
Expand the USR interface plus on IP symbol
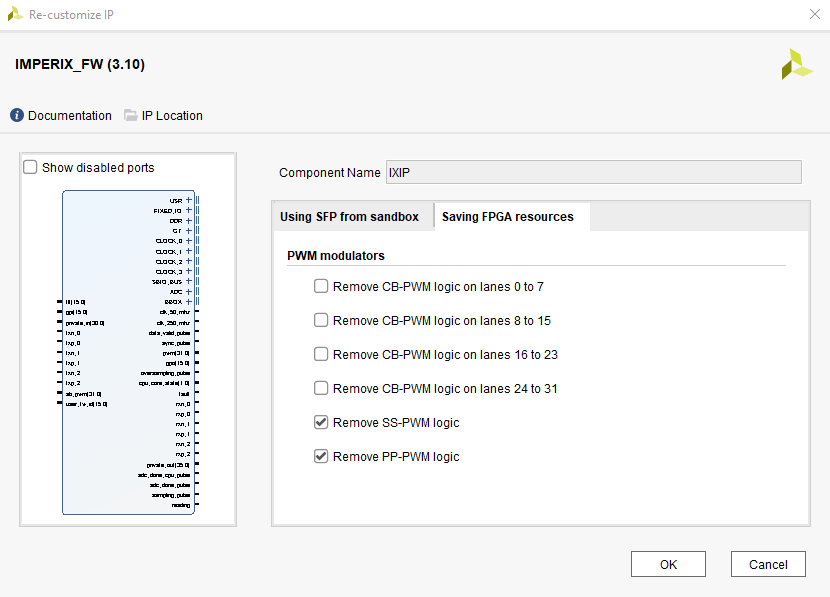pyautogui.click(x=188, y=200)
